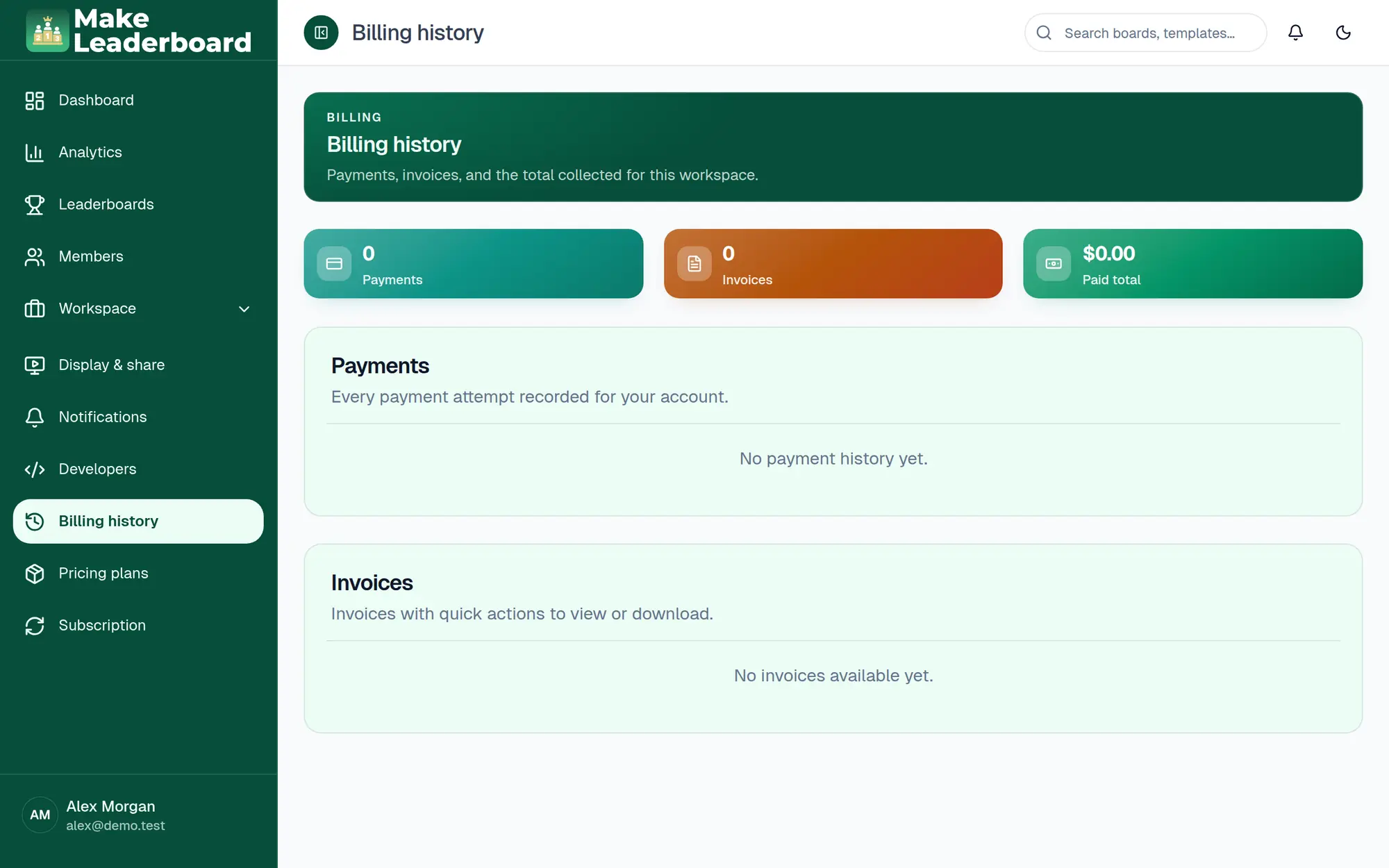
Task: Click the Dashboard grid icon
Action: pos(35,101)
